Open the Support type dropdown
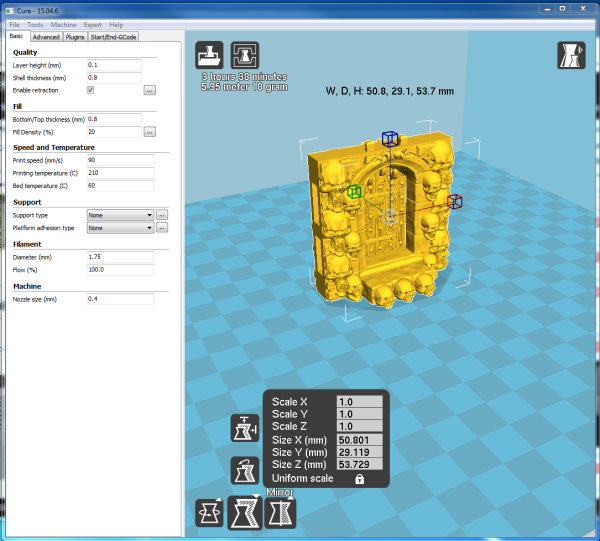Image resolution: width=600 pixels, height=541 pixels. [119, 215]
